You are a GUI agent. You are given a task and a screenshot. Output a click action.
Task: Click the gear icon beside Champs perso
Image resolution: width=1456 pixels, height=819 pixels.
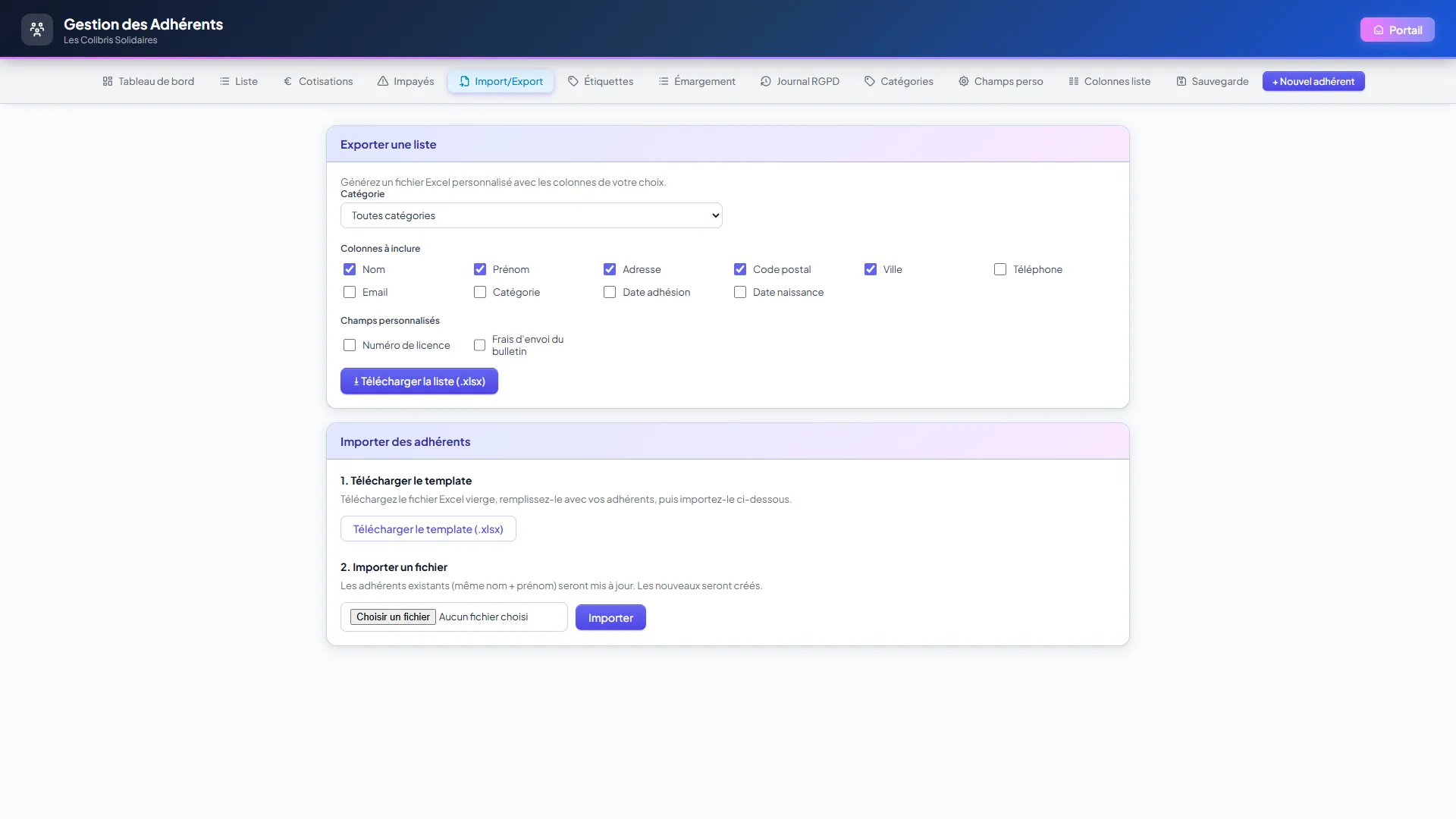[x=964, y=81]
